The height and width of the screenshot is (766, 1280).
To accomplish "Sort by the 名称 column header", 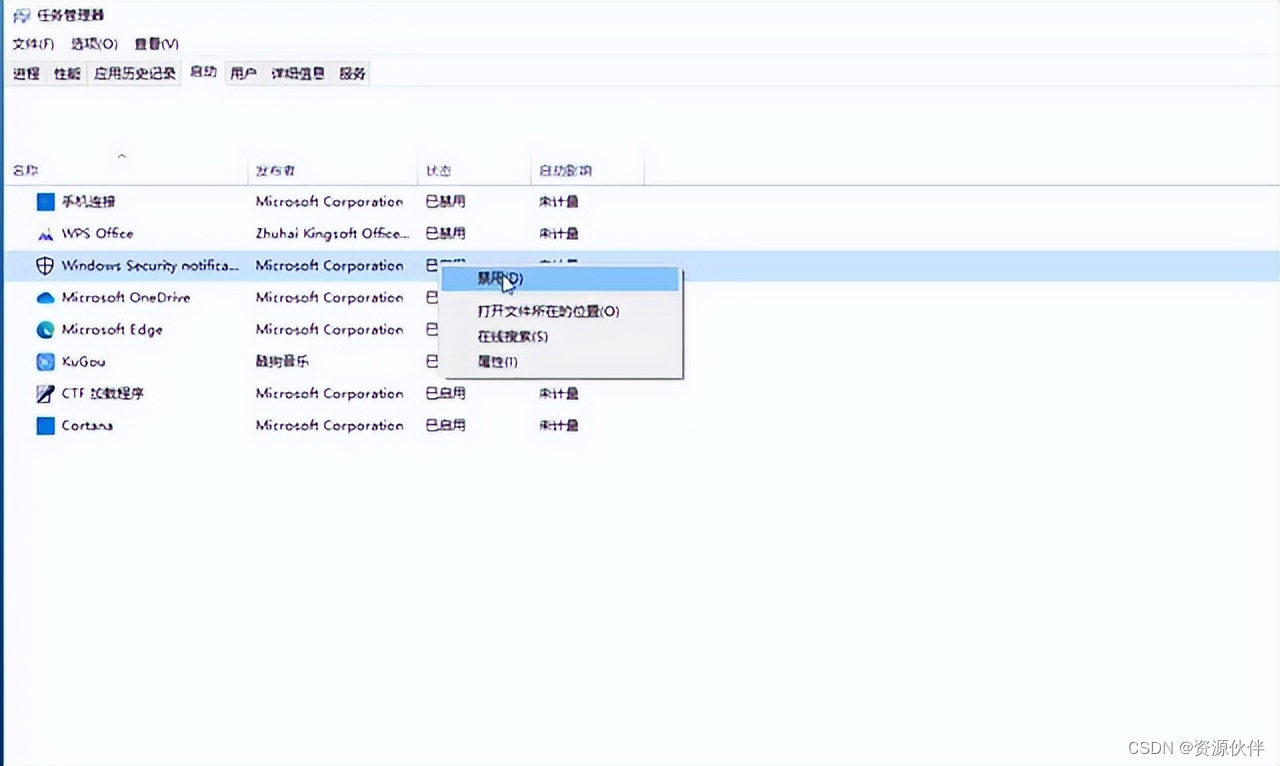I will 25,171.
